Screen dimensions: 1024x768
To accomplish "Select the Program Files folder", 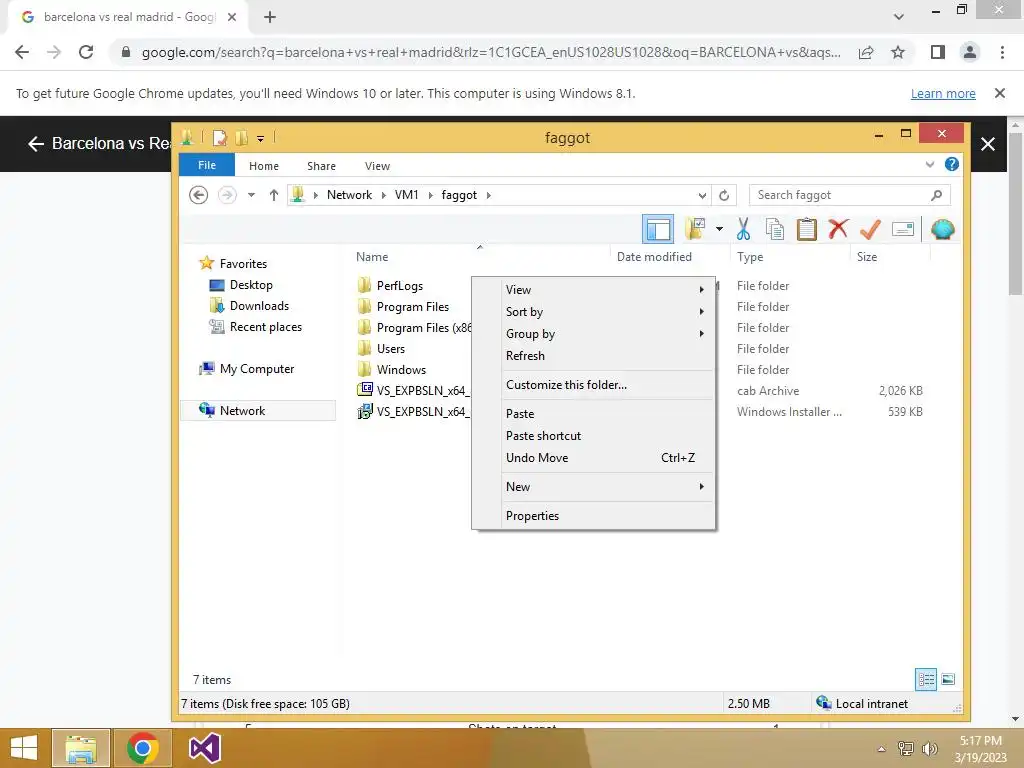I will (413, 307).
